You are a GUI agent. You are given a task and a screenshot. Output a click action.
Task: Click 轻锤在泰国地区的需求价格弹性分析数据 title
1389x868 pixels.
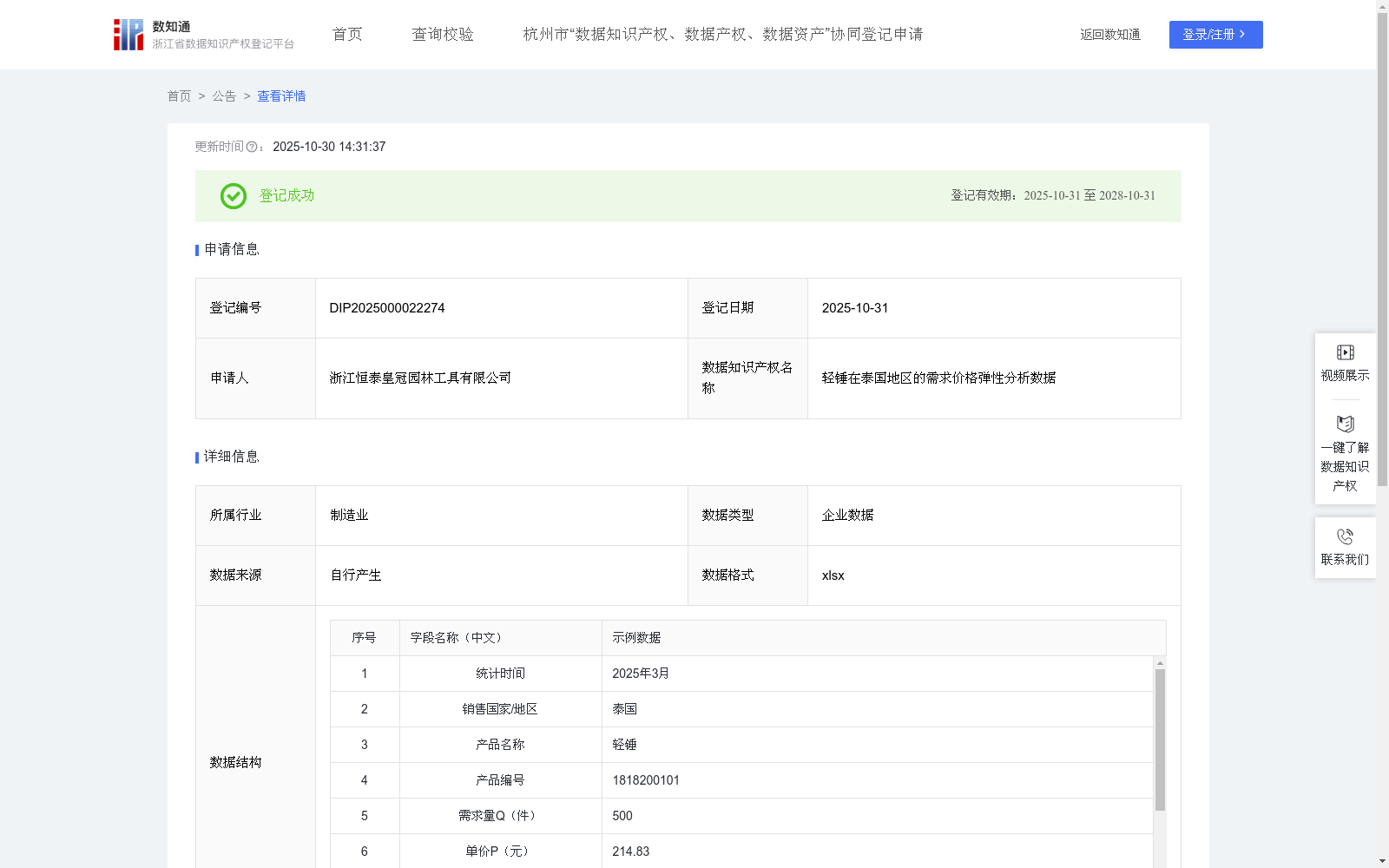pyautogui.click(x=938, y=378)
